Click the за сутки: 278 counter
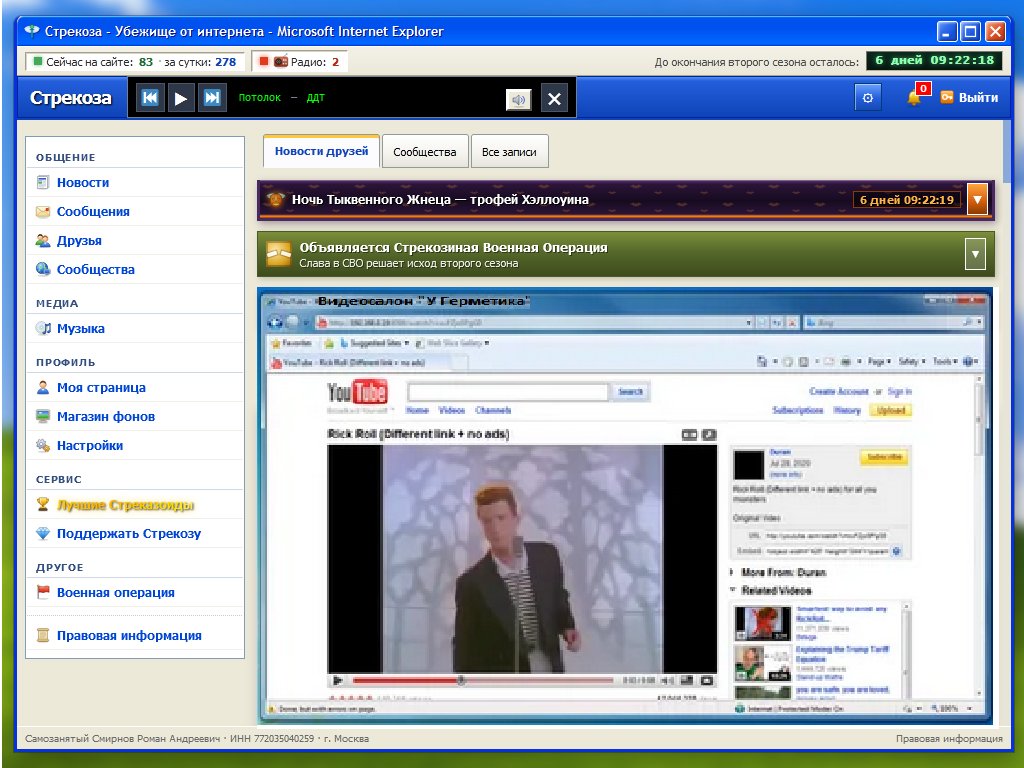This screenshot has height=768, width=1024. click(x=200, y=62)
